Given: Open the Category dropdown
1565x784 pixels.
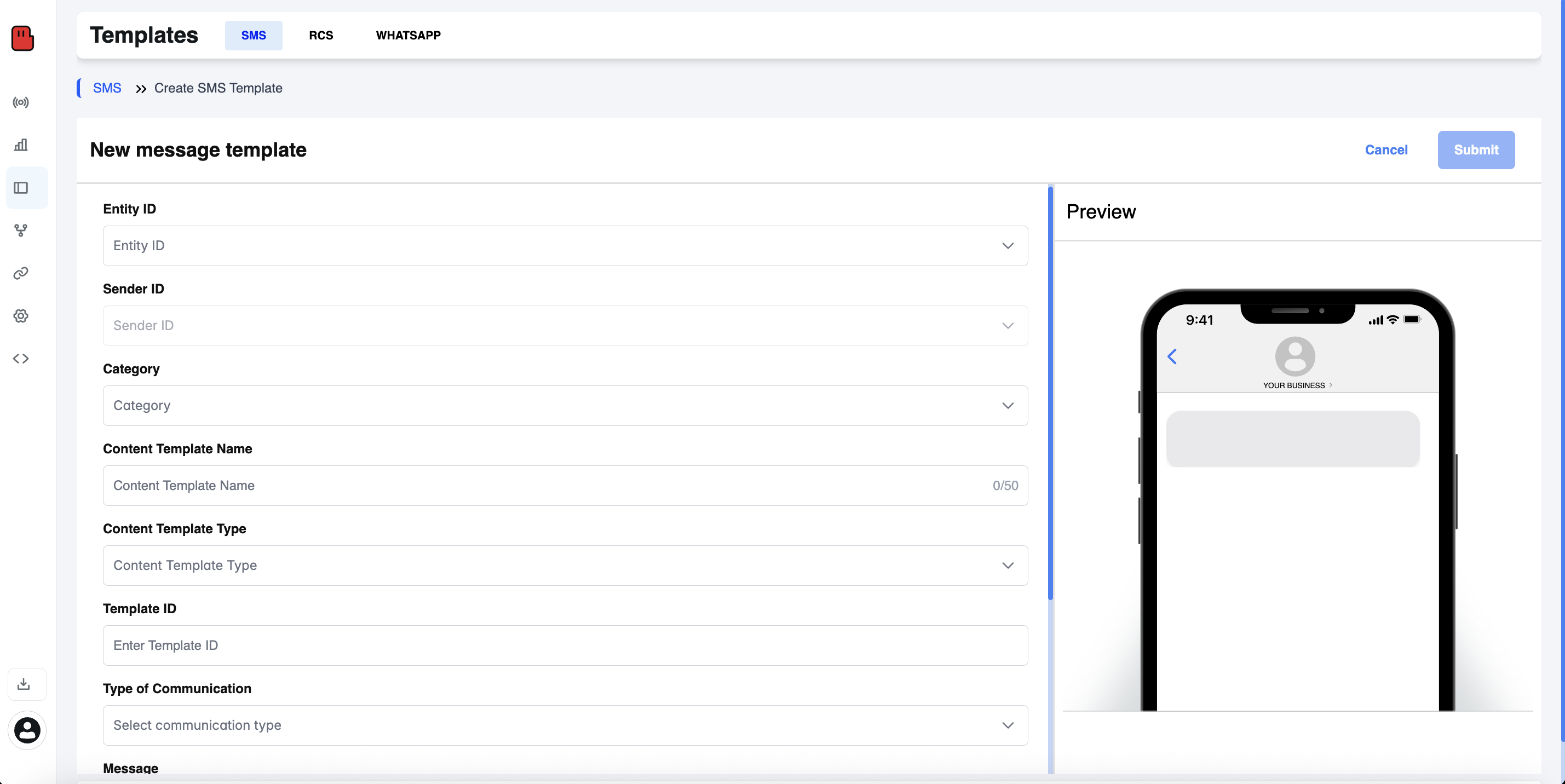Looking at the screenshot, I should 565,406.
